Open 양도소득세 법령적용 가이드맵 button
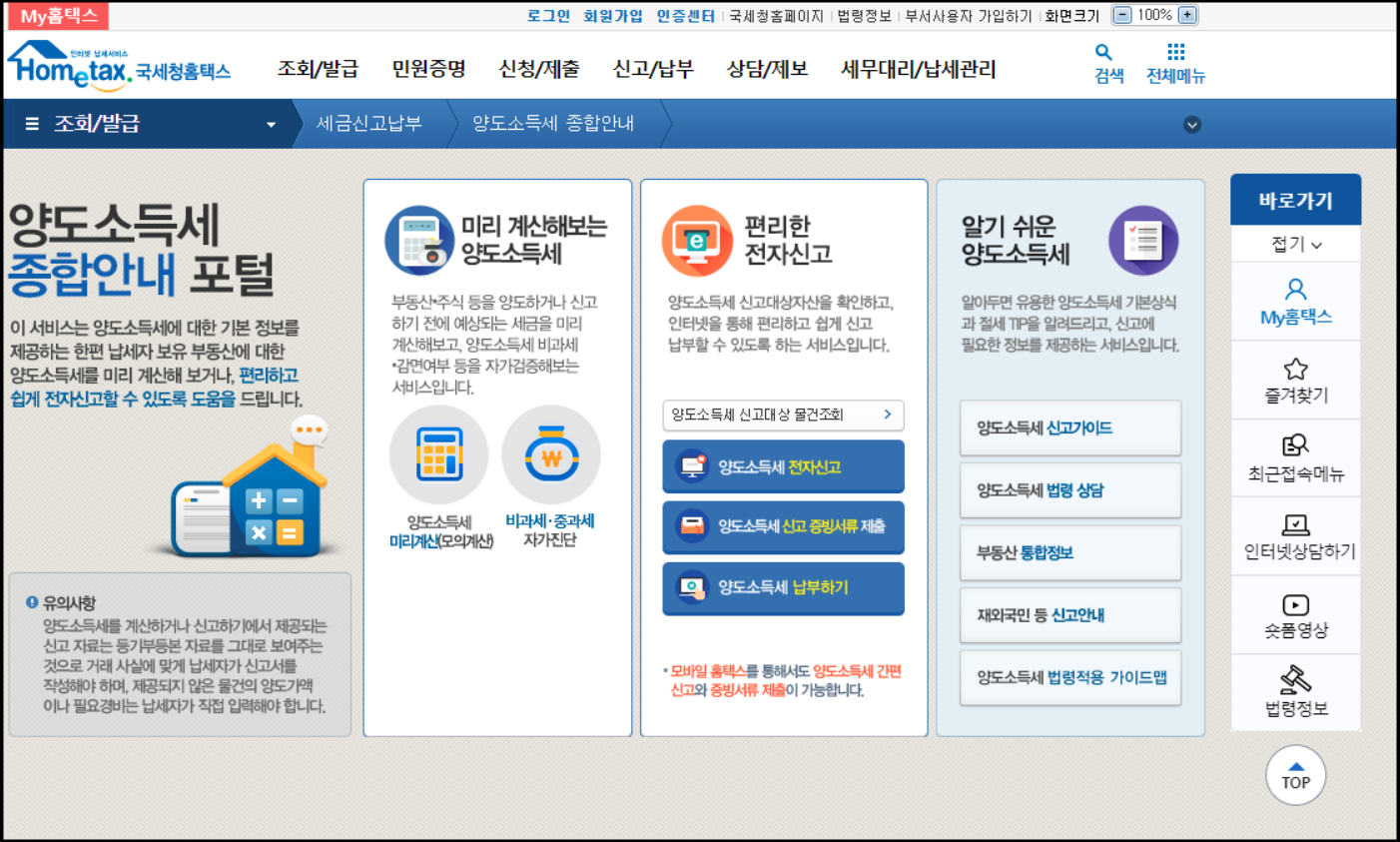1400x842 pixels. click(x=1070, y=677)
